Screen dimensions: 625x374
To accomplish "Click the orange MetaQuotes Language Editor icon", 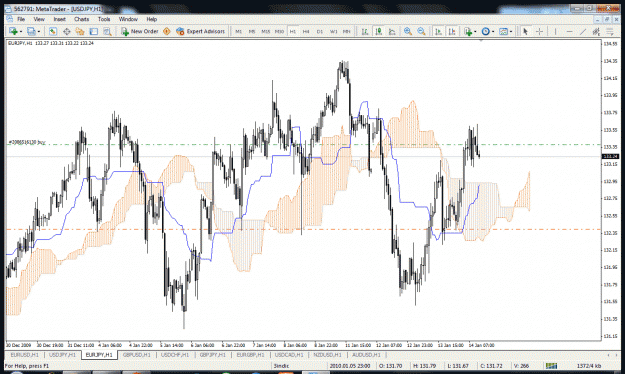I will point(167,31).
